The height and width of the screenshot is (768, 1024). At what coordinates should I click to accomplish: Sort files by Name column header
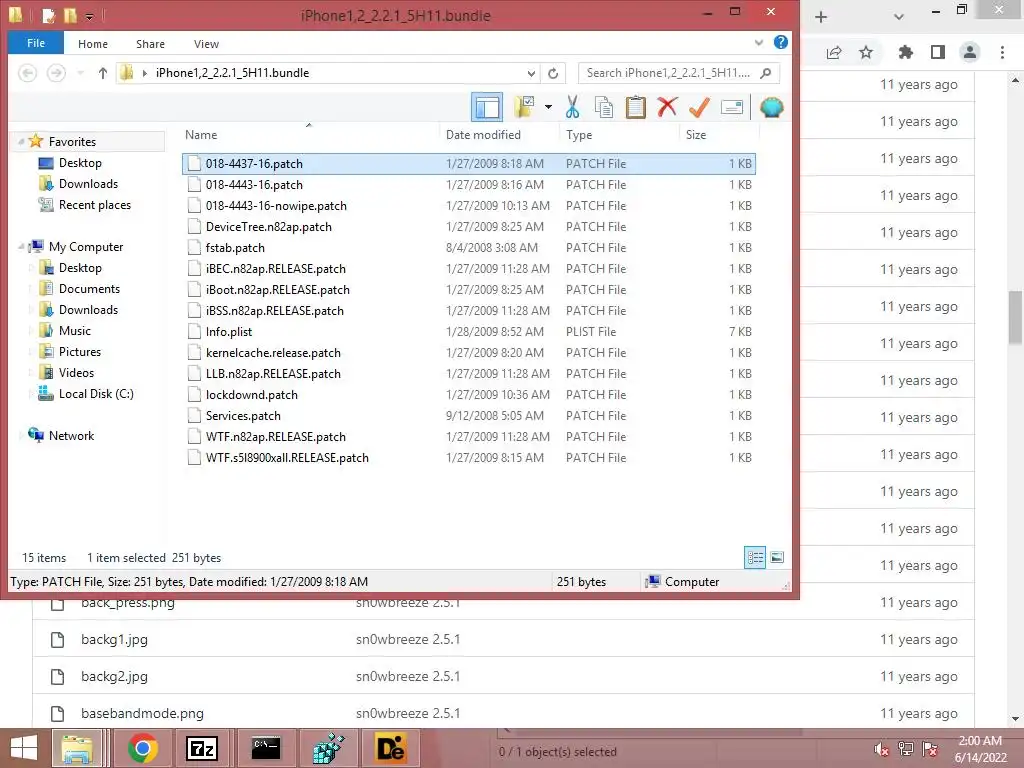201,135
